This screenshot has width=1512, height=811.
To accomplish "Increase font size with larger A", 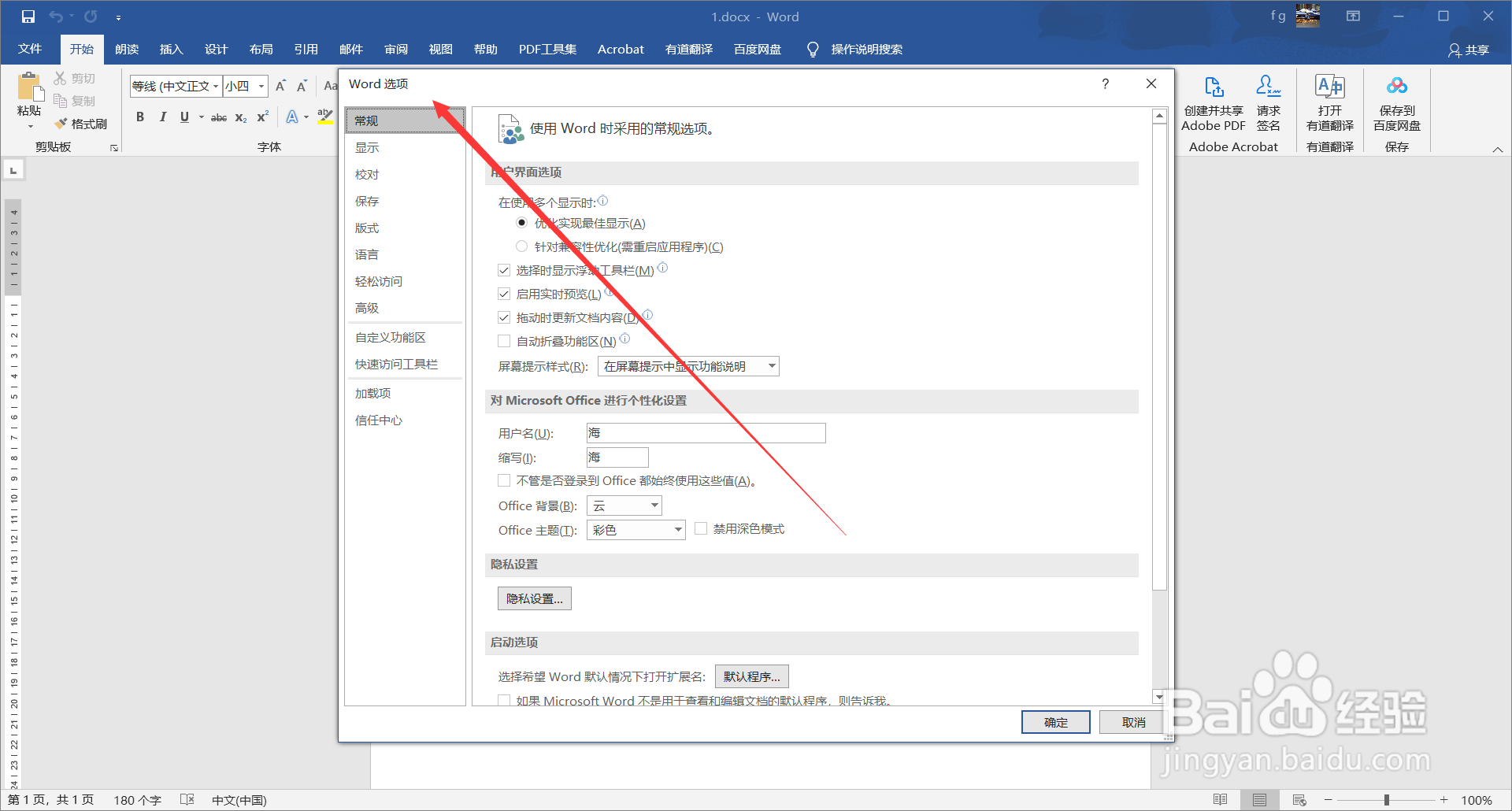I will (x=280, y=86).
